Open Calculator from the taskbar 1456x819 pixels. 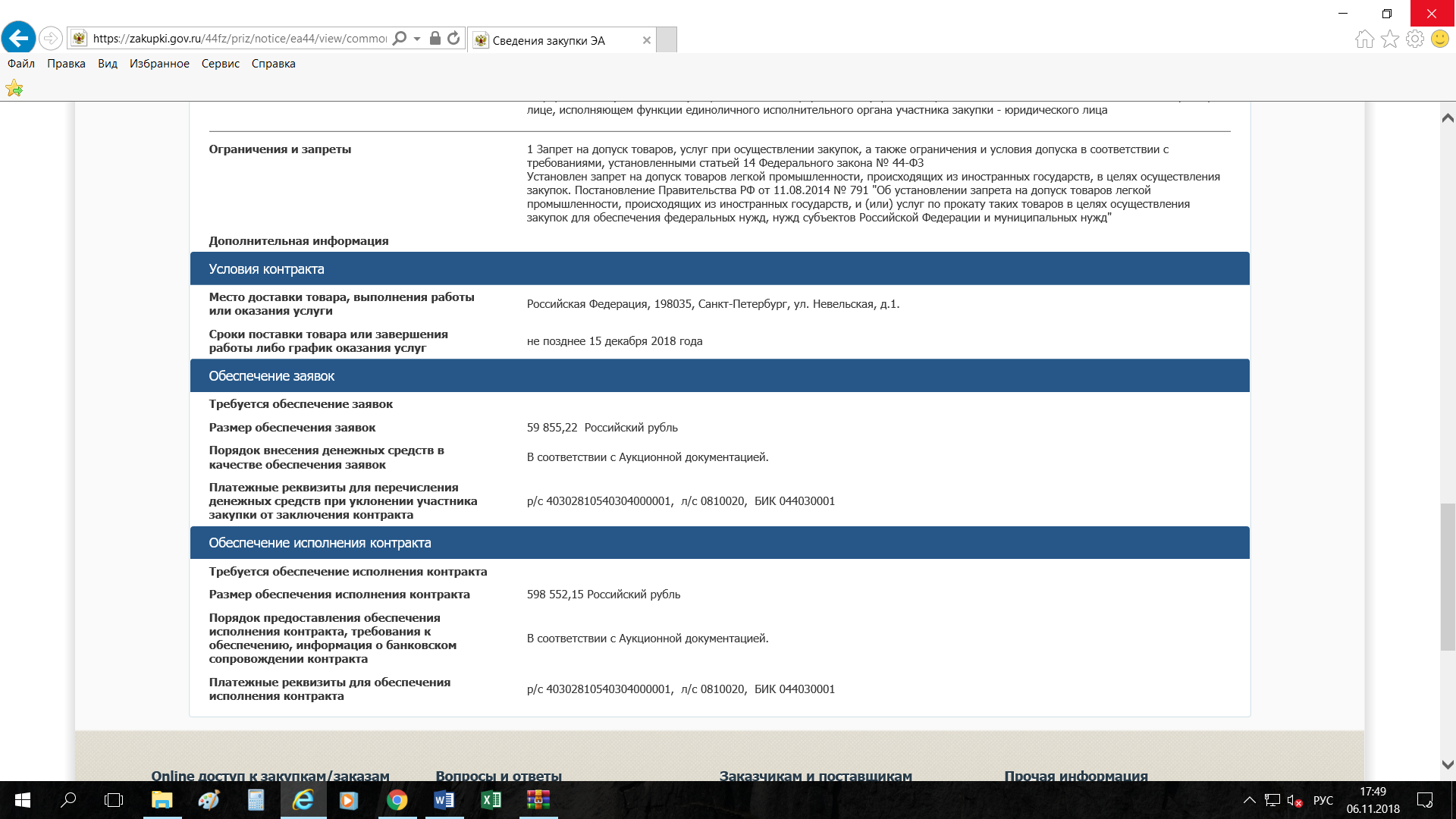(256, 800)
